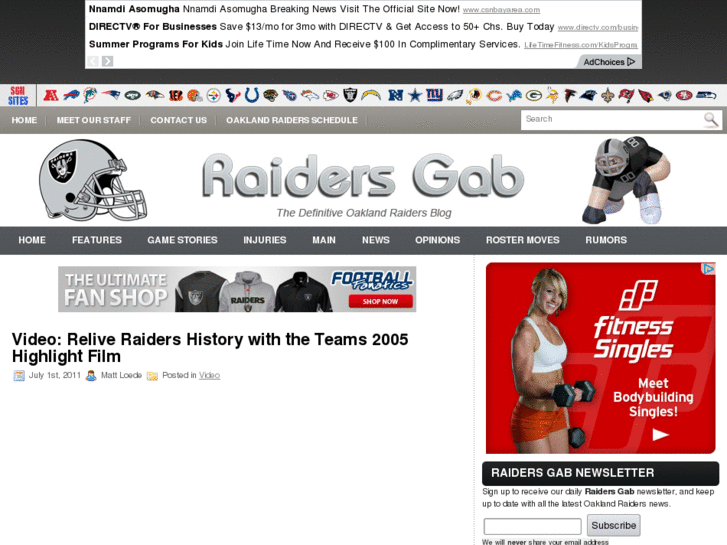Open the New York Jets icon
This screenshot has width=727, height=545.
[133, 96]
